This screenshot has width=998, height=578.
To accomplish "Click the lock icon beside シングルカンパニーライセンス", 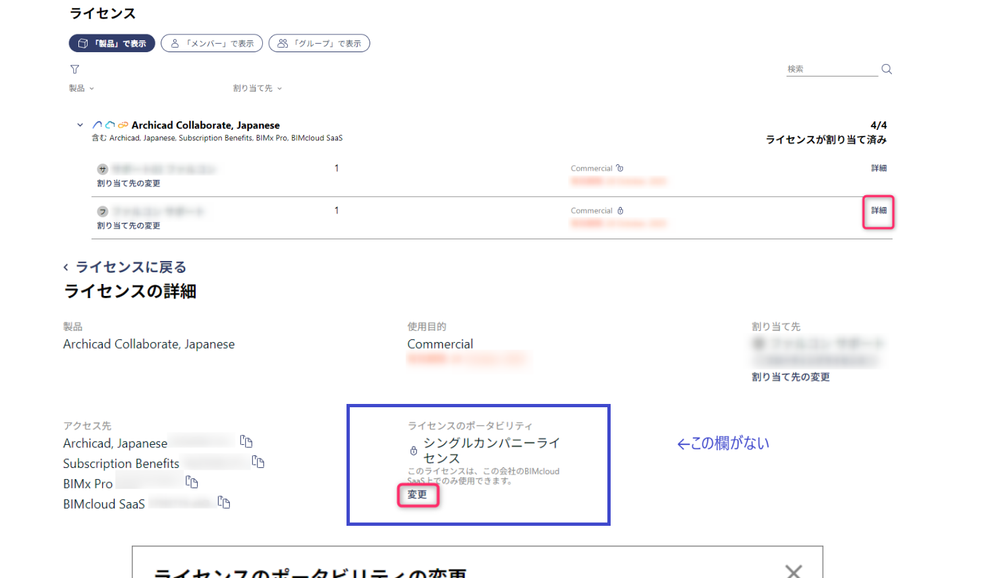I will pos(413,451).
